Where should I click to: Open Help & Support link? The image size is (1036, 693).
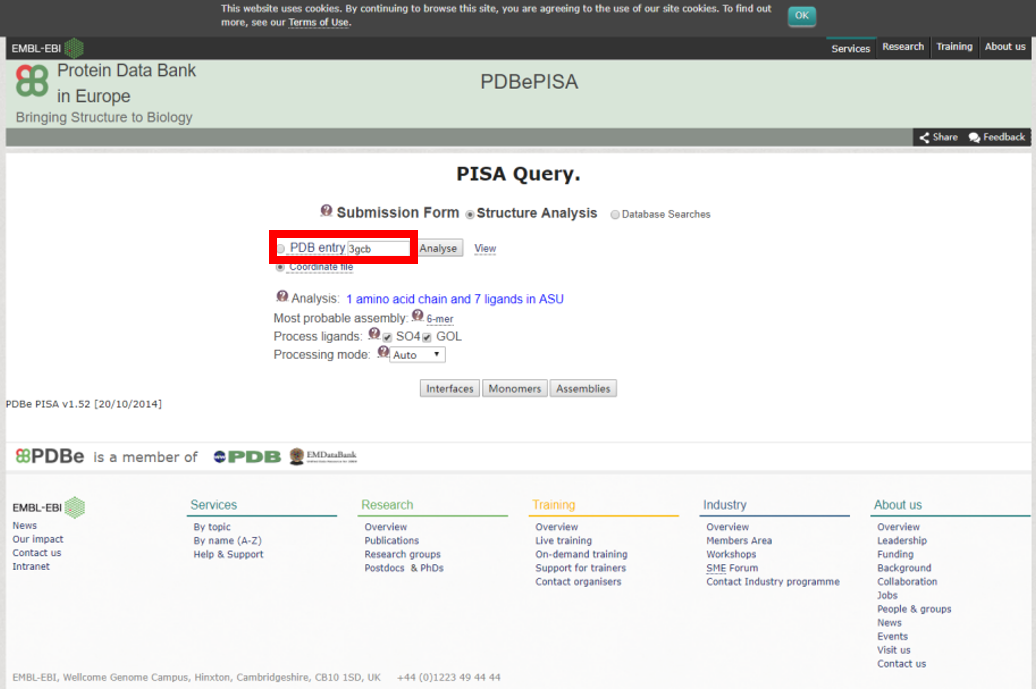[x=229, y=555]
